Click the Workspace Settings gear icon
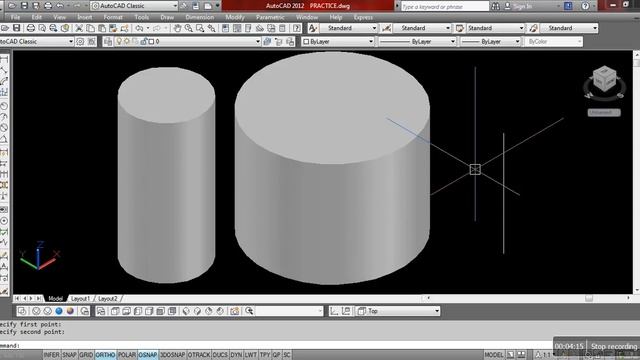Viewport: 640px width, 360px height. click(80, 41)
